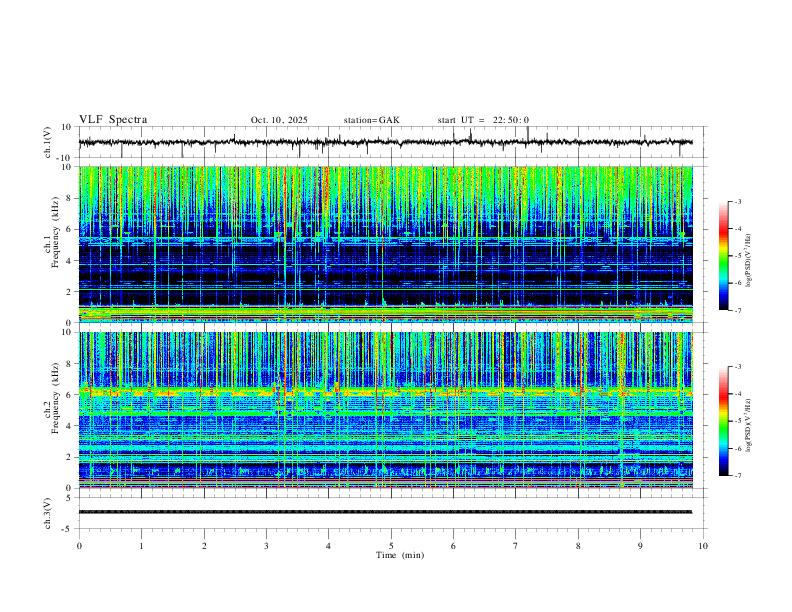792x612 pixels.
Task: Click the "8" kHz tick on ch.2 frequency axis
Action: coord(70,364)
